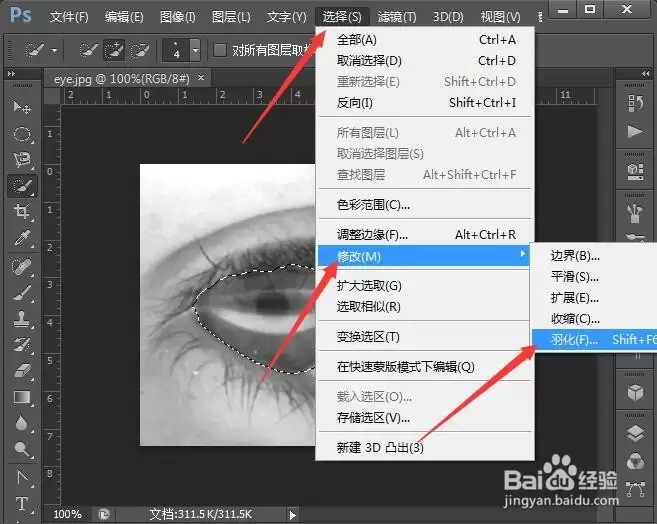Select the Horizontal Type tool
Image resolution: width=657 pixels, height=524 pixels.
coord(22,503)
